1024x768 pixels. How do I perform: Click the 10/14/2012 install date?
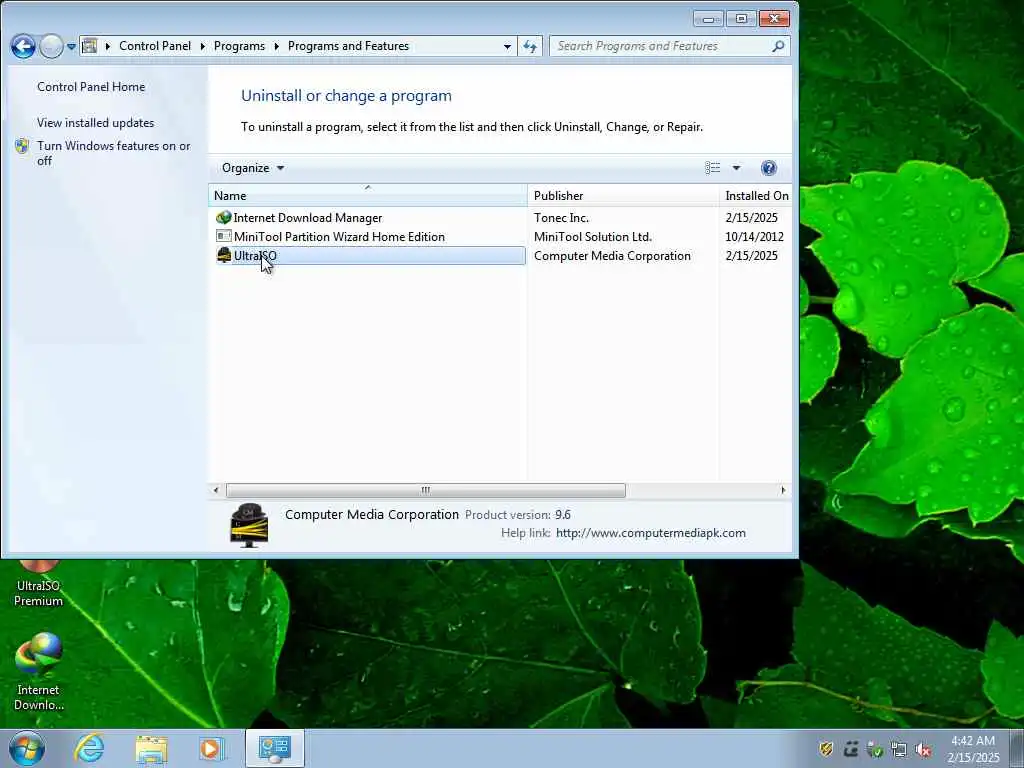click(754, 236)
